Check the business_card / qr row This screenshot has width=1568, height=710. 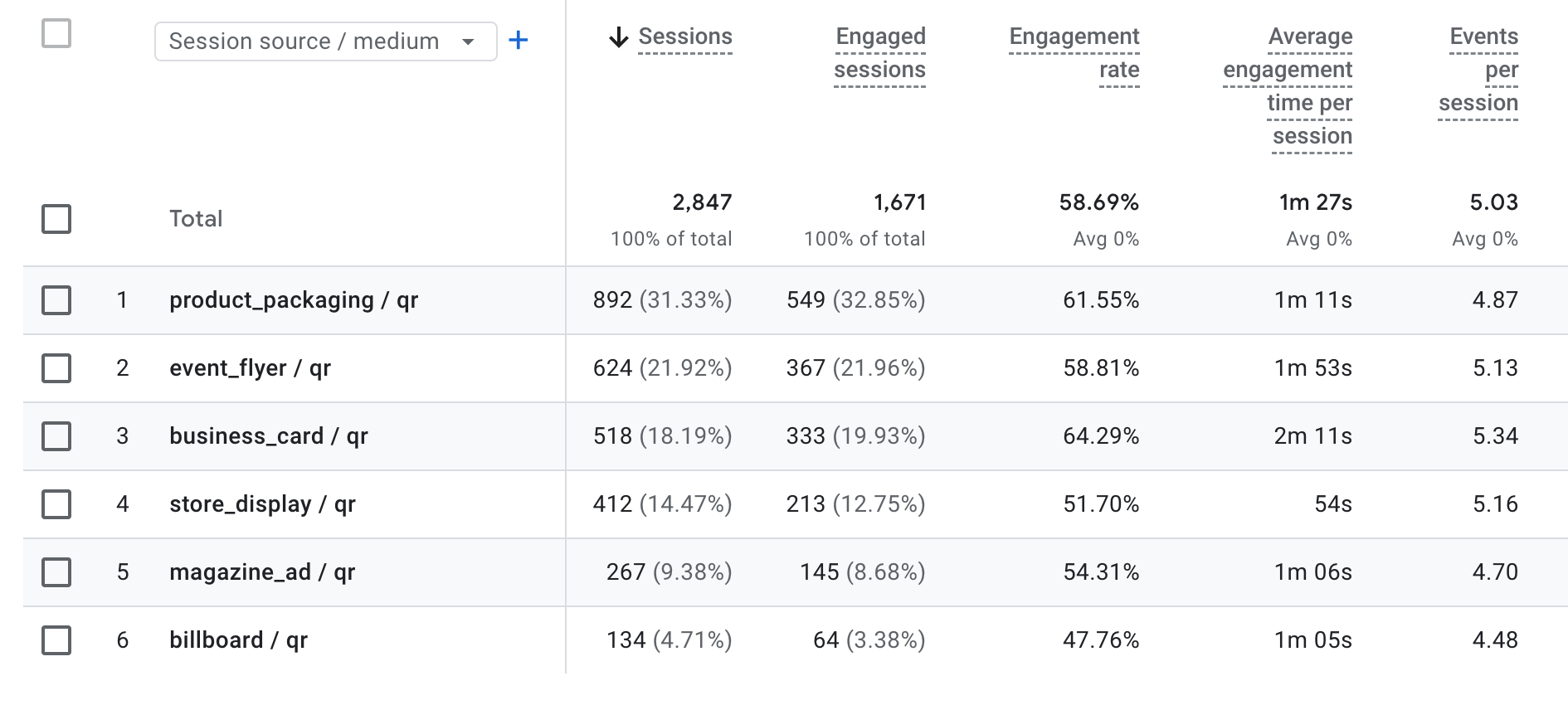click(x=56, y=436)
